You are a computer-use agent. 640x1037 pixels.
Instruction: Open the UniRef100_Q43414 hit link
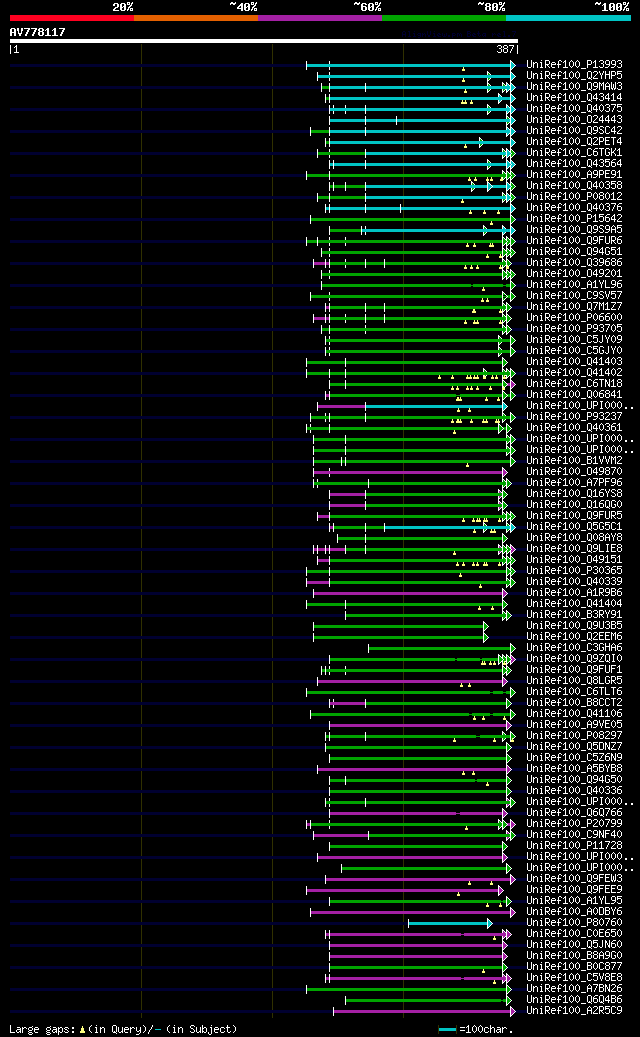tap(575, 98)
